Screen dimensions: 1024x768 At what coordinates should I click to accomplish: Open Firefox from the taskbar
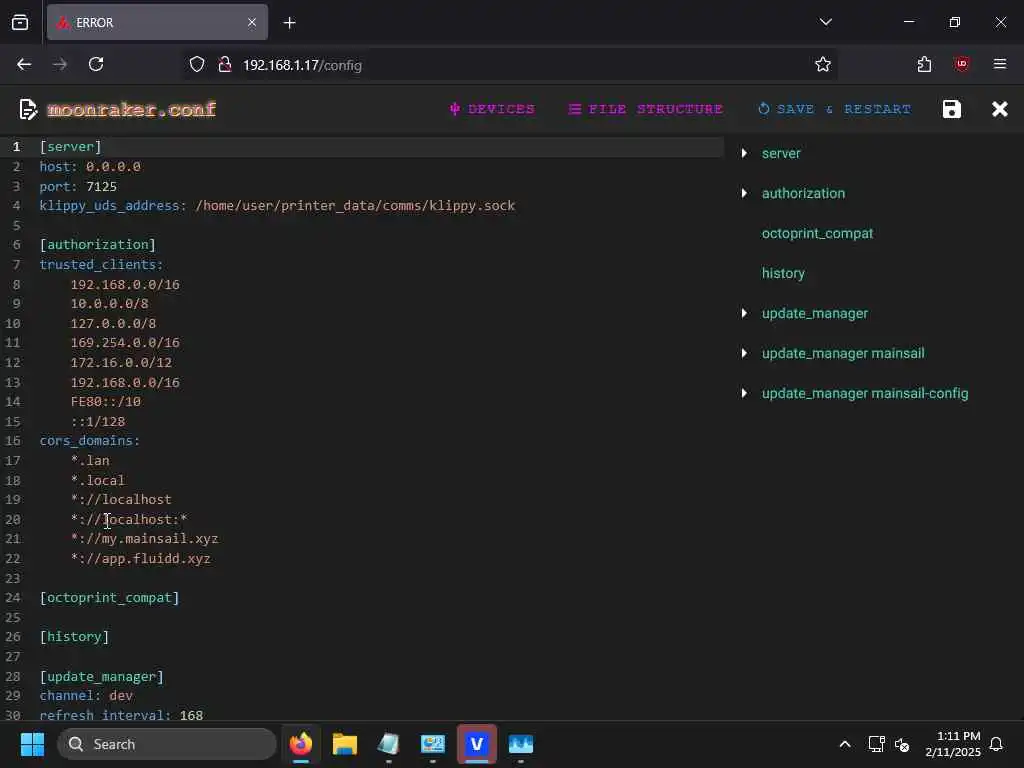pos(300,744)
